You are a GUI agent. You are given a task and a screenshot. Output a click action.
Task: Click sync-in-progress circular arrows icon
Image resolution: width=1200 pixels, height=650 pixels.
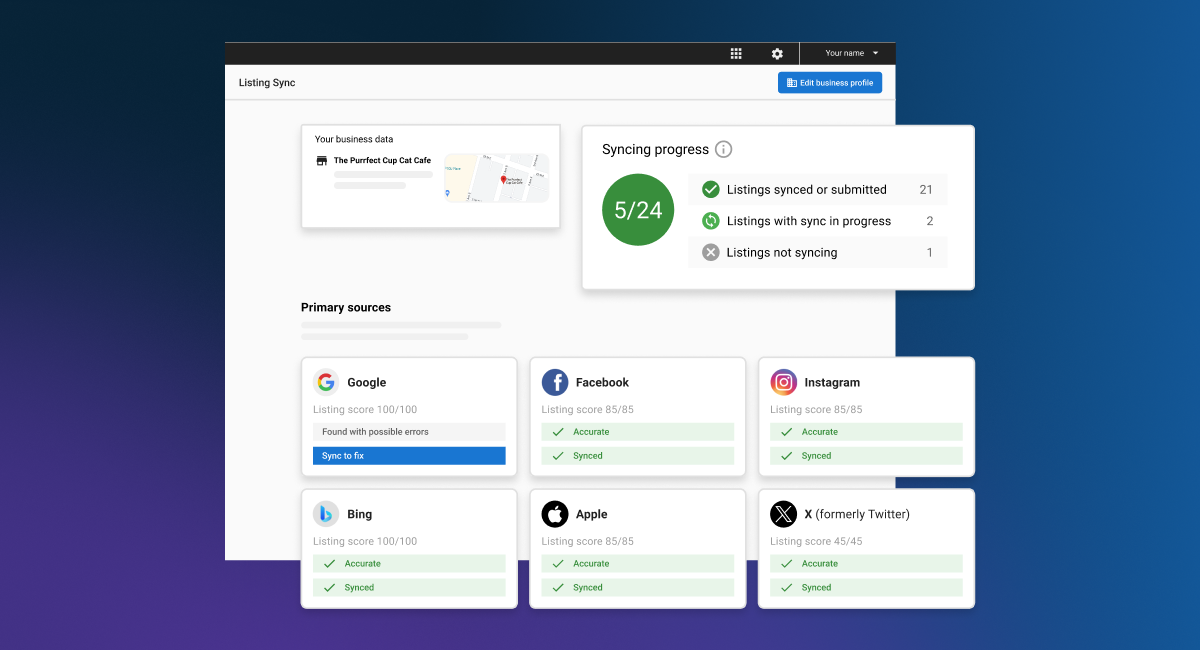(x=711, y=221)
